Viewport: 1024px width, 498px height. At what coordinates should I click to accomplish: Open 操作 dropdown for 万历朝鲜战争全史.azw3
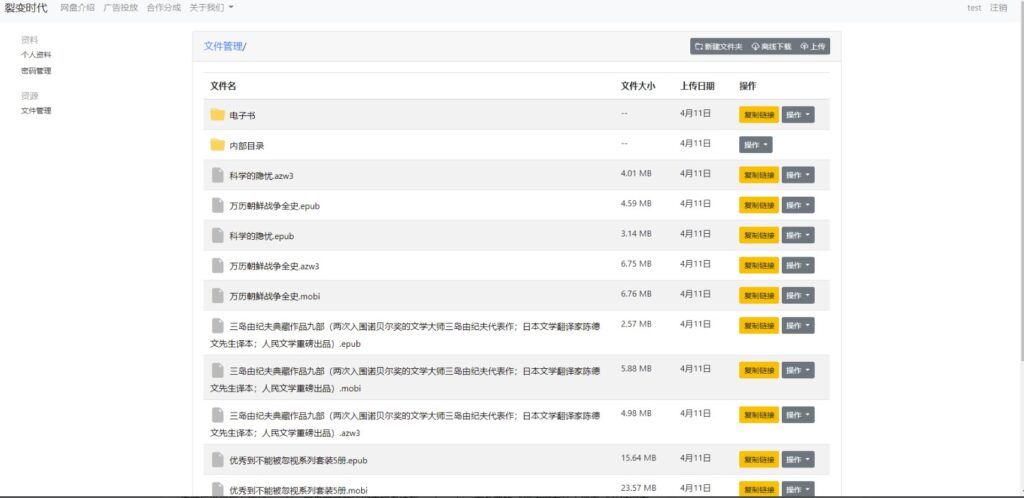[798, 265]
